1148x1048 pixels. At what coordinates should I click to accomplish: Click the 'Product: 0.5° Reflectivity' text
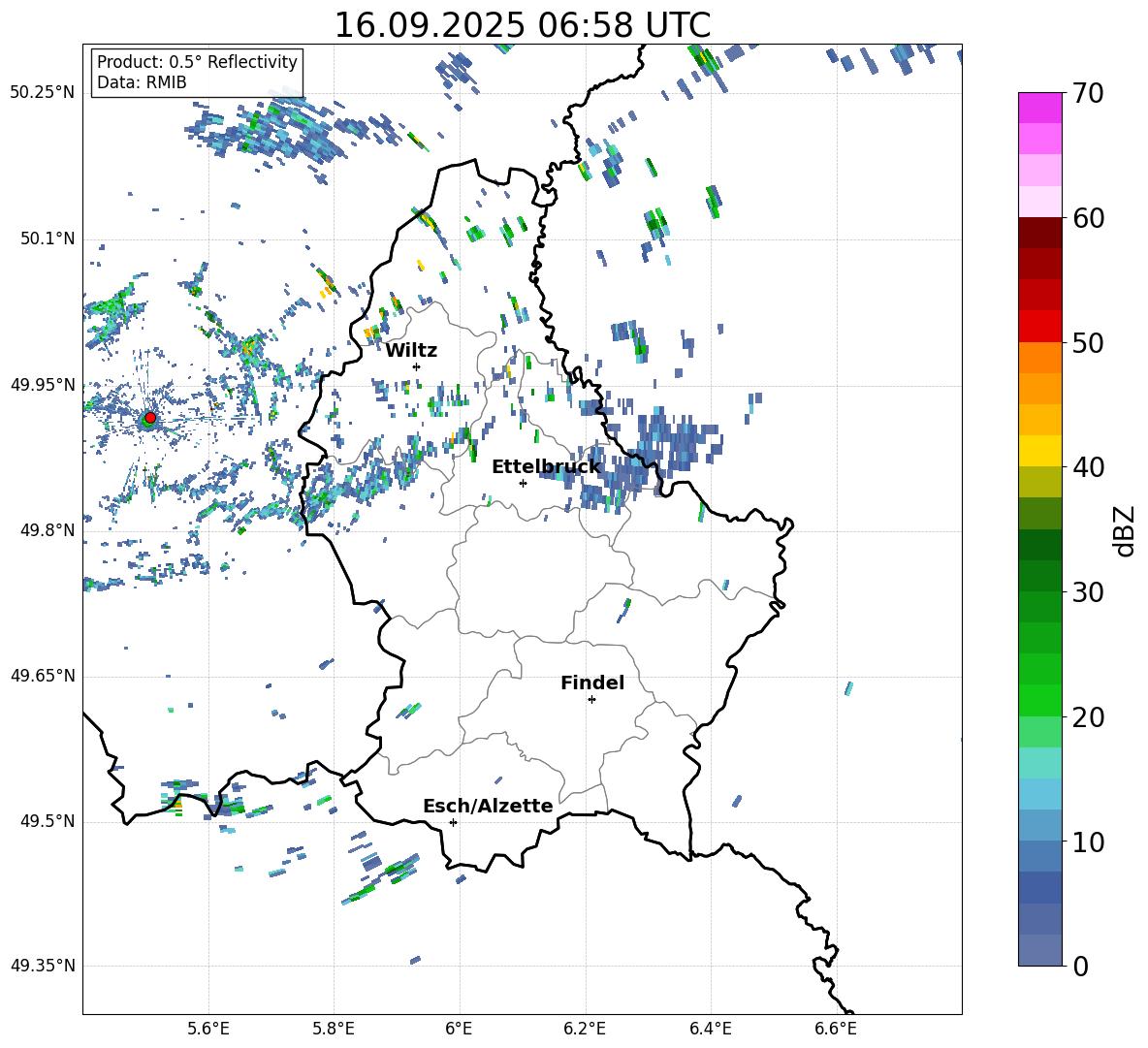(x=197, y=61)
